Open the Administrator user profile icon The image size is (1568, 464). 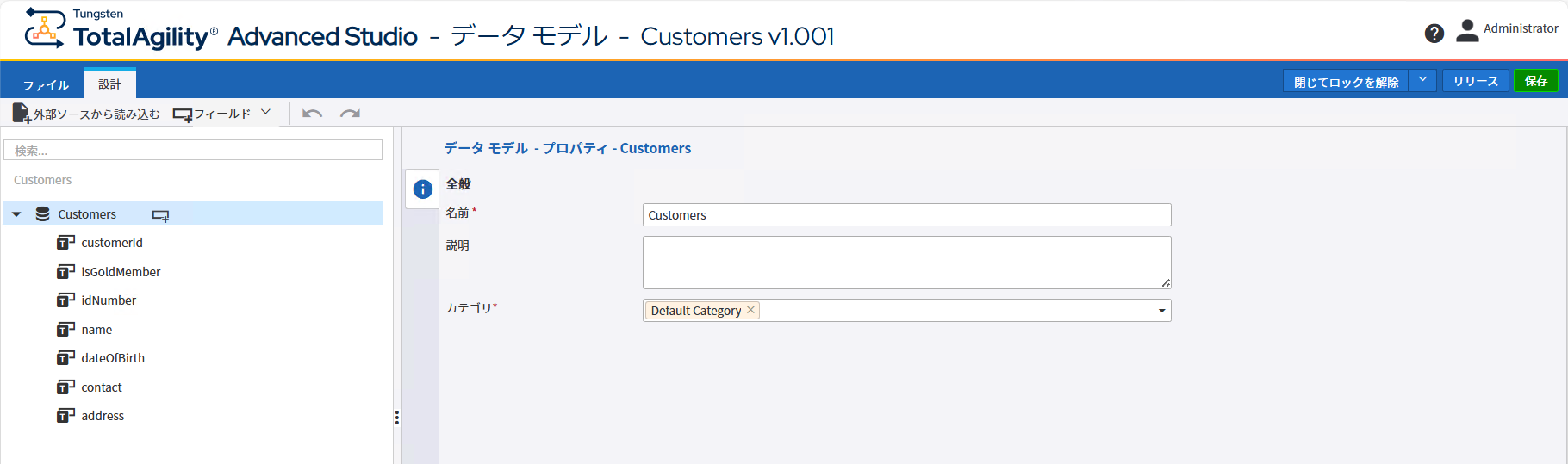[x=1466, y=31]
